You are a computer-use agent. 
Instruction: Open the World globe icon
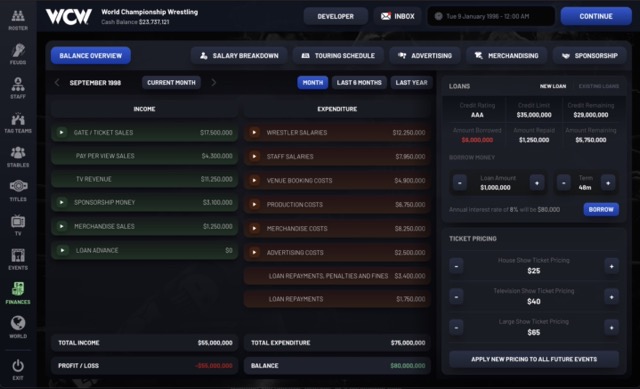tap(18, 323)
